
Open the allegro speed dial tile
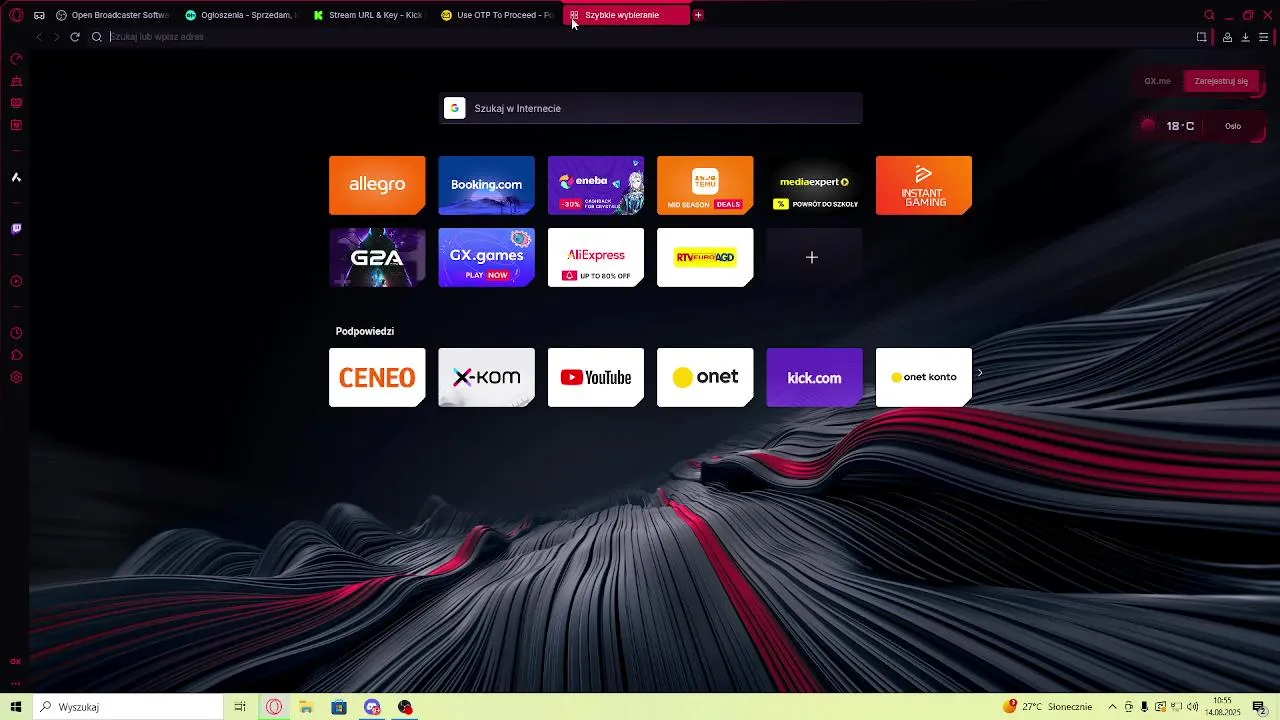(377, 185)
